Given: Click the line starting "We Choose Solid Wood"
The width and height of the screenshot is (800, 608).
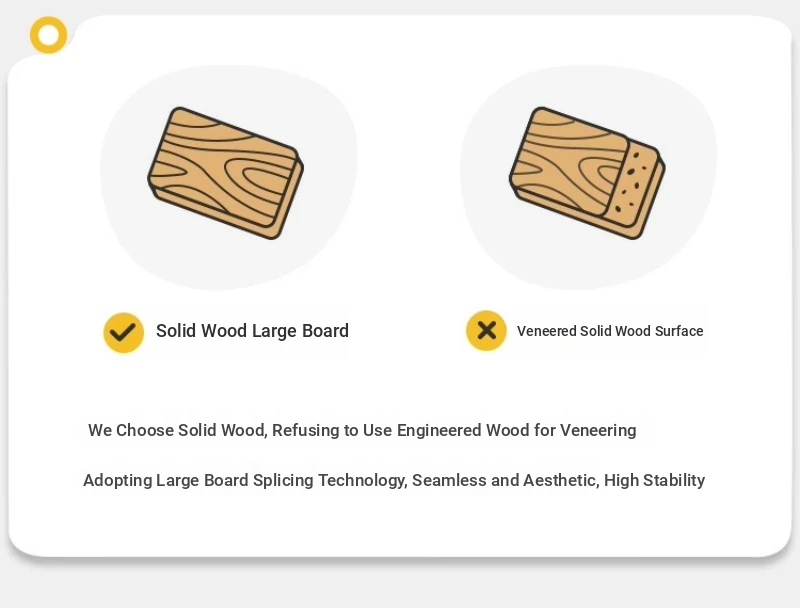Looking at the screenshot, I should click(362, 430).
